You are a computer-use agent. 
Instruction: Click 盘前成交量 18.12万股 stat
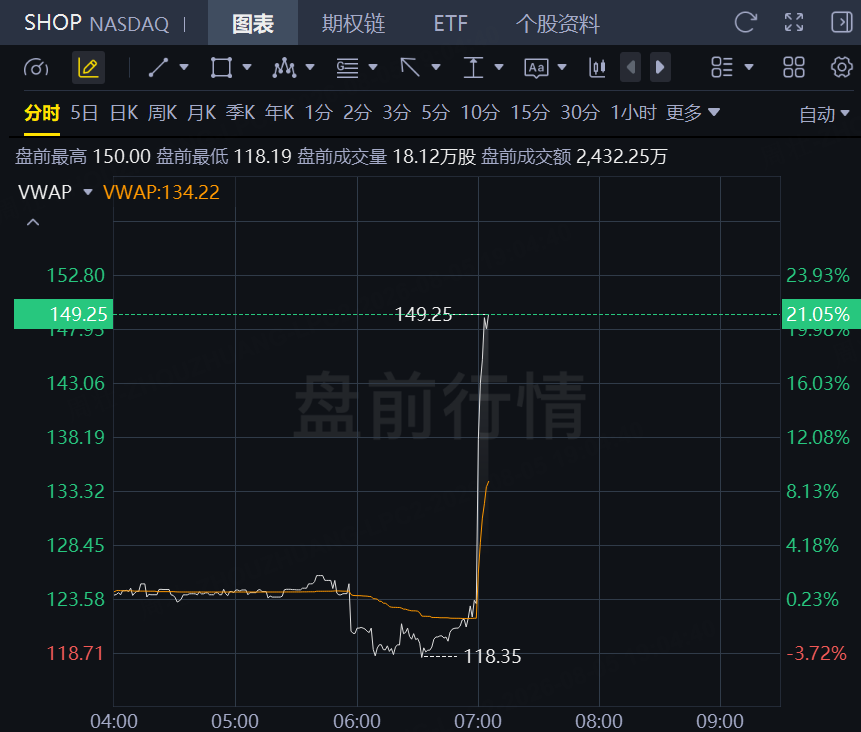[387, 157]
